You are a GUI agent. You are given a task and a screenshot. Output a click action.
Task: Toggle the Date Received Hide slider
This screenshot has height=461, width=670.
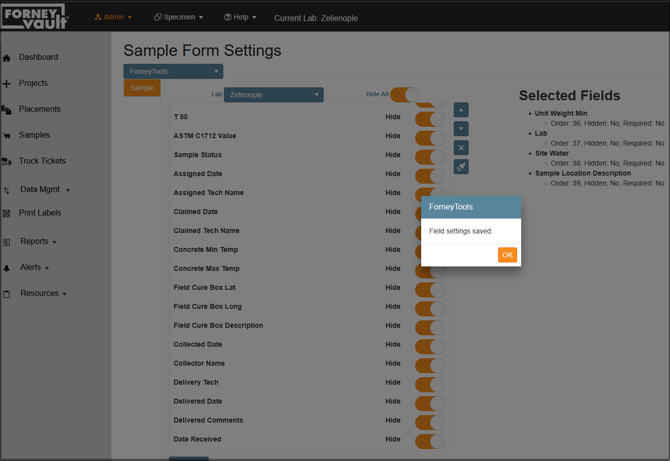[430, 440]
